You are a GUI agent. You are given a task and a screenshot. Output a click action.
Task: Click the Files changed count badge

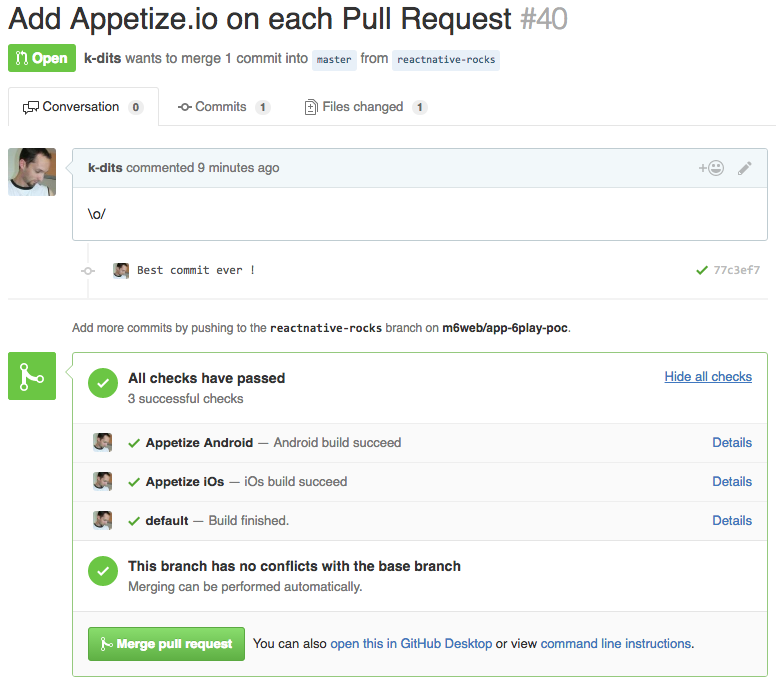point(420,107)
